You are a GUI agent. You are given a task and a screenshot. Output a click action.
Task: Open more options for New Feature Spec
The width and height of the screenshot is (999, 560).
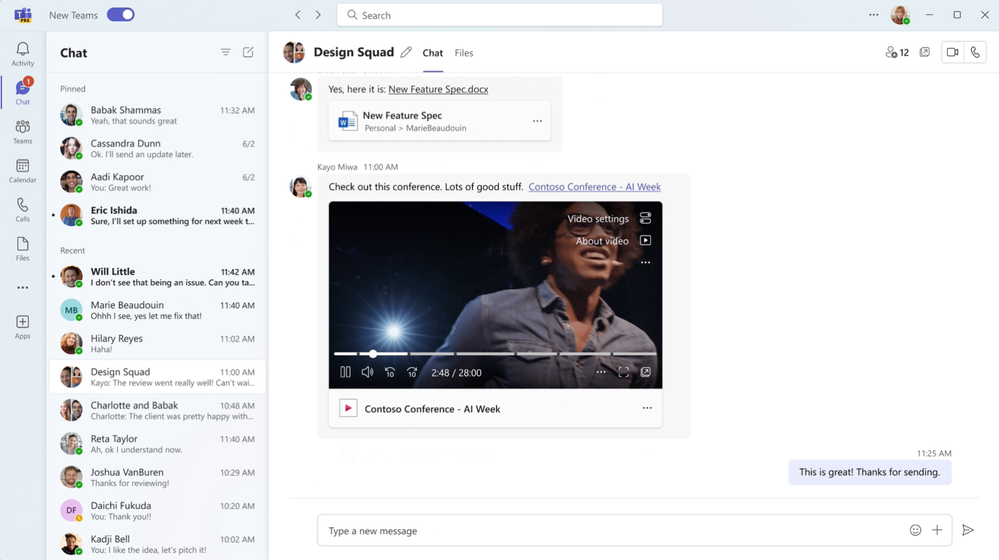(x=537, y=121)
